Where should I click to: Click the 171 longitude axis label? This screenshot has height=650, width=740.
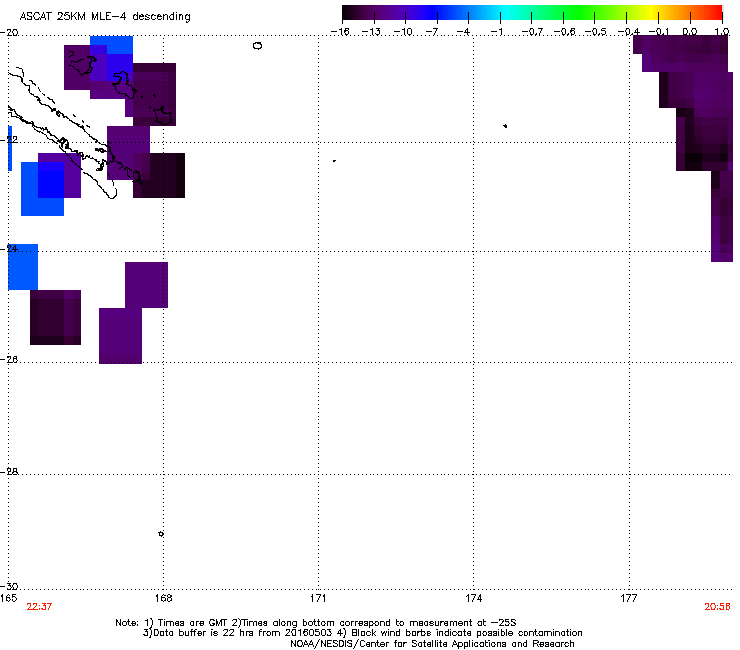(x=318, y=598)
